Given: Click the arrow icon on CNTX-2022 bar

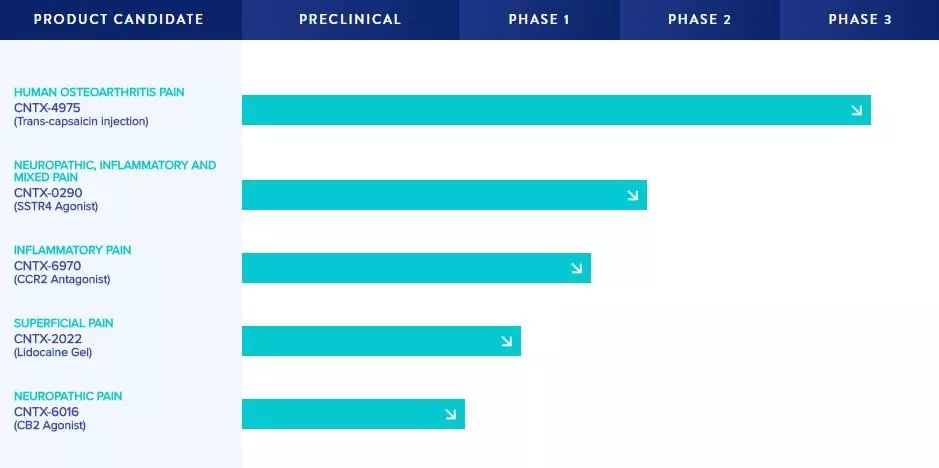Looking at the screenshot, I should click(x=506, y=341).
